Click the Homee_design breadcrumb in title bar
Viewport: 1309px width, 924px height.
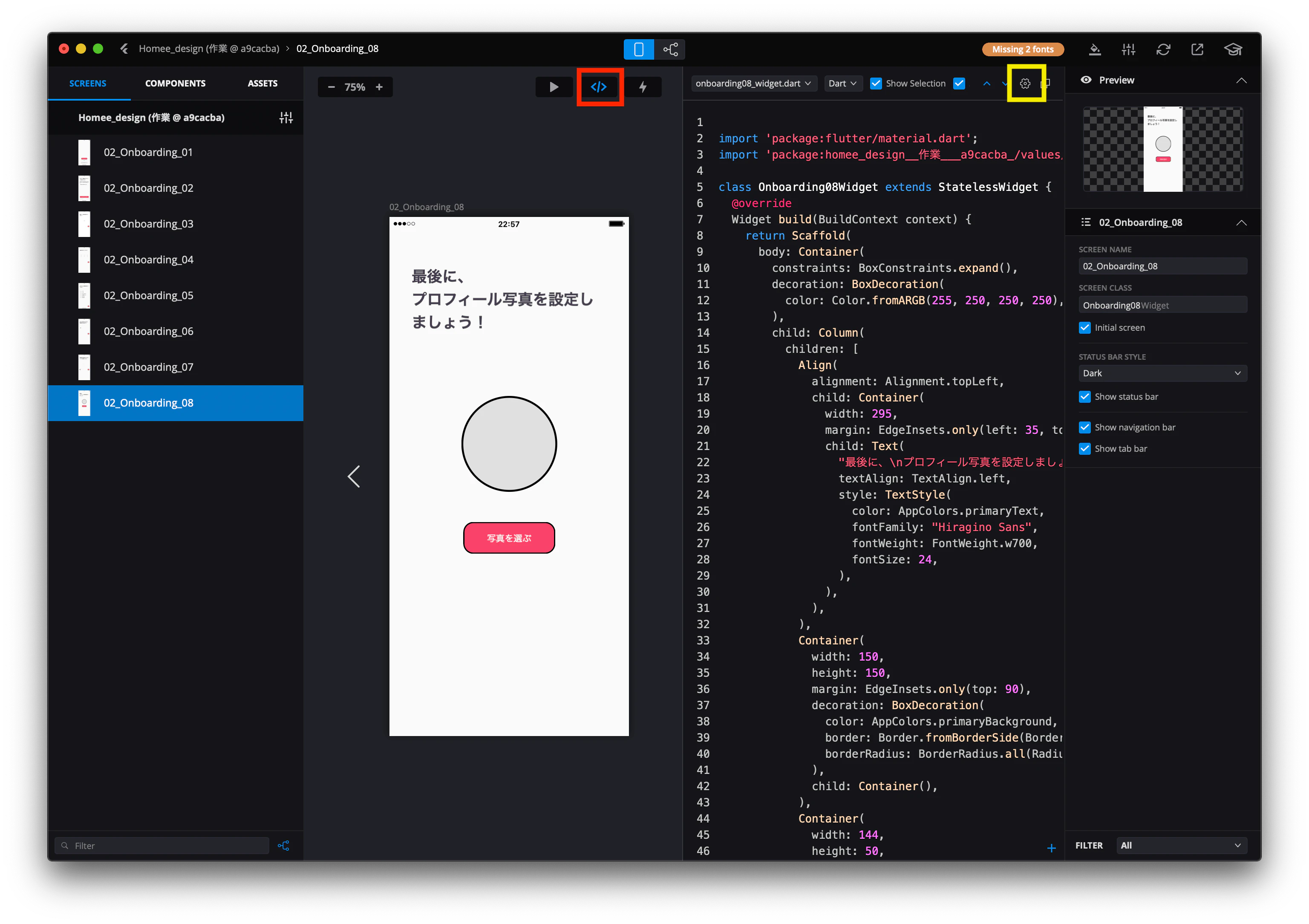coord(209,49)
